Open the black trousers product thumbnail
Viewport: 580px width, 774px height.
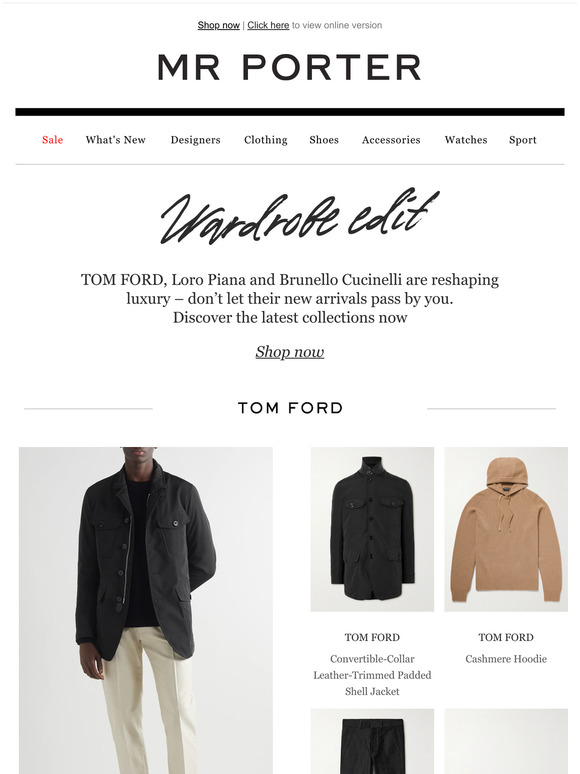[x=372, y=741]
